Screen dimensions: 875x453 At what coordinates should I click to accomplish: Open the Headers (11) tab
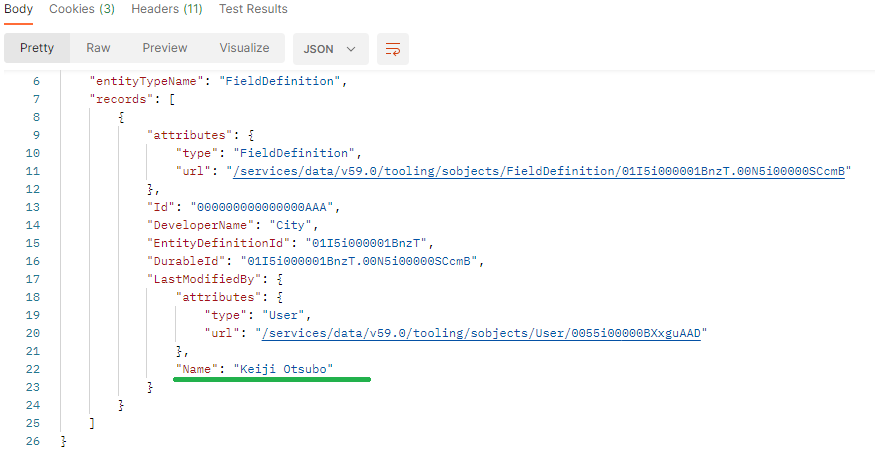pos(167,9)
